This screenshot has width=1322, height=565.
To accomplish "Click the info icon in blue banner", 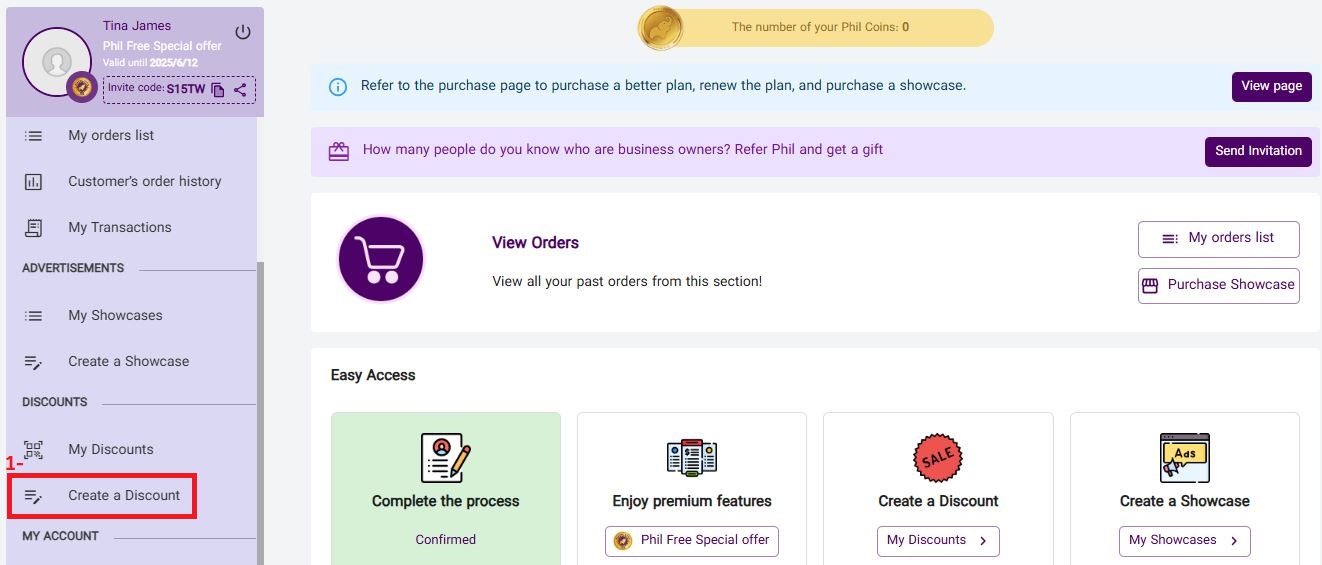I will click(338, 87).
